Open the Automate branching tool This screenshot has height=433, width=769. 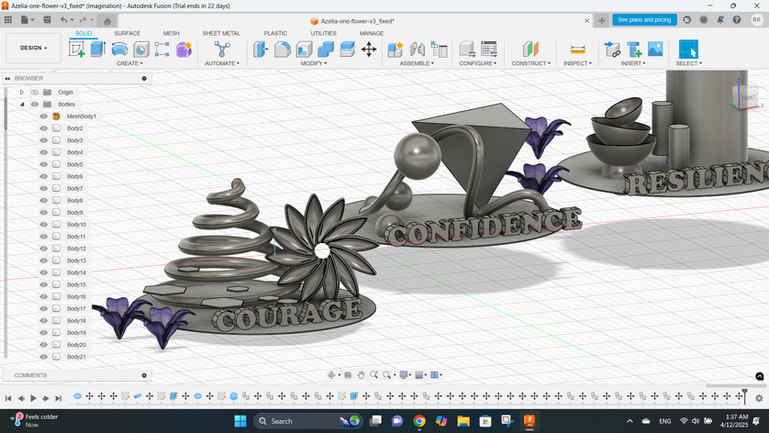(222, 49)
